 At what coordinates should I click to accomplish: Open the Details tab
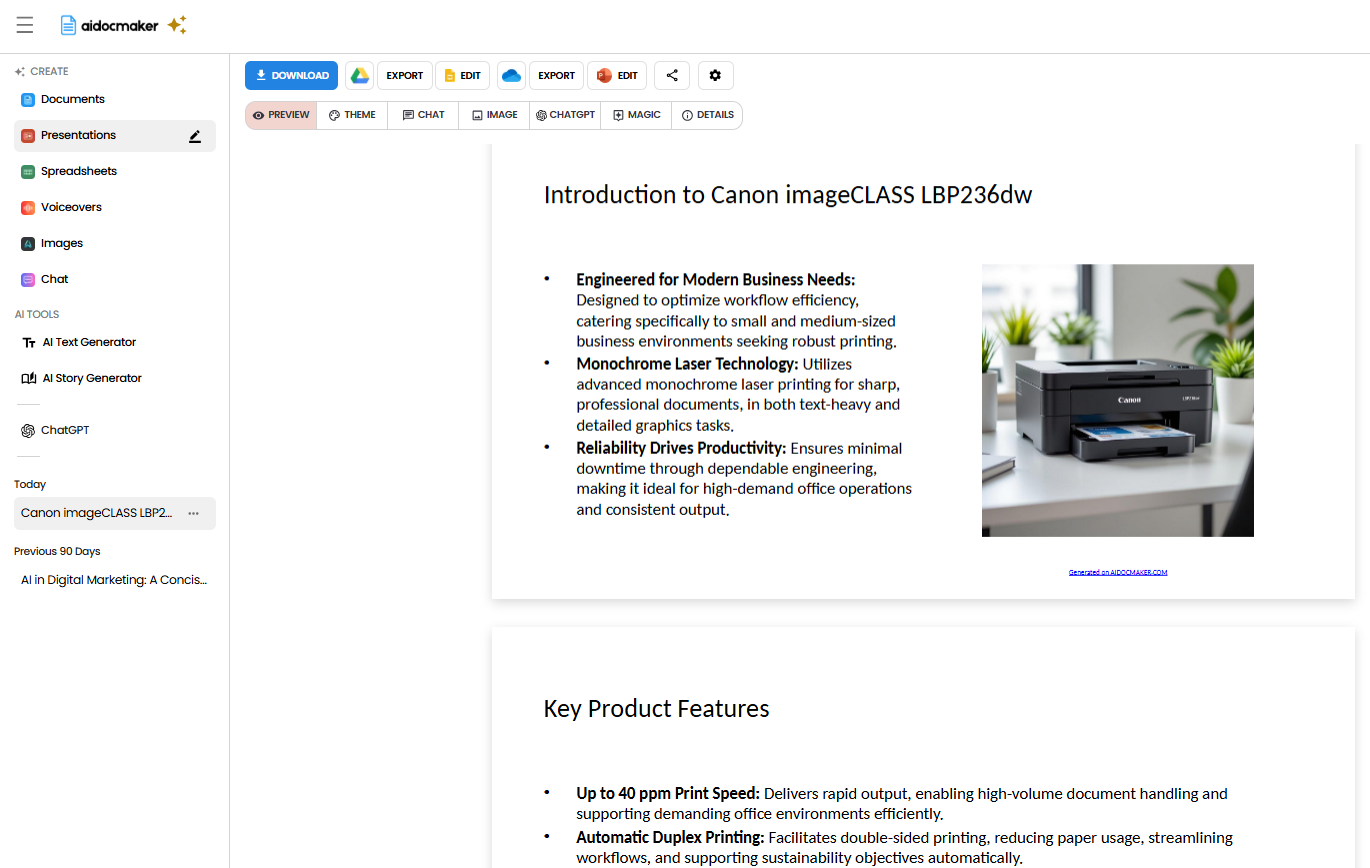pyautogui.click(x=707, y=115)
